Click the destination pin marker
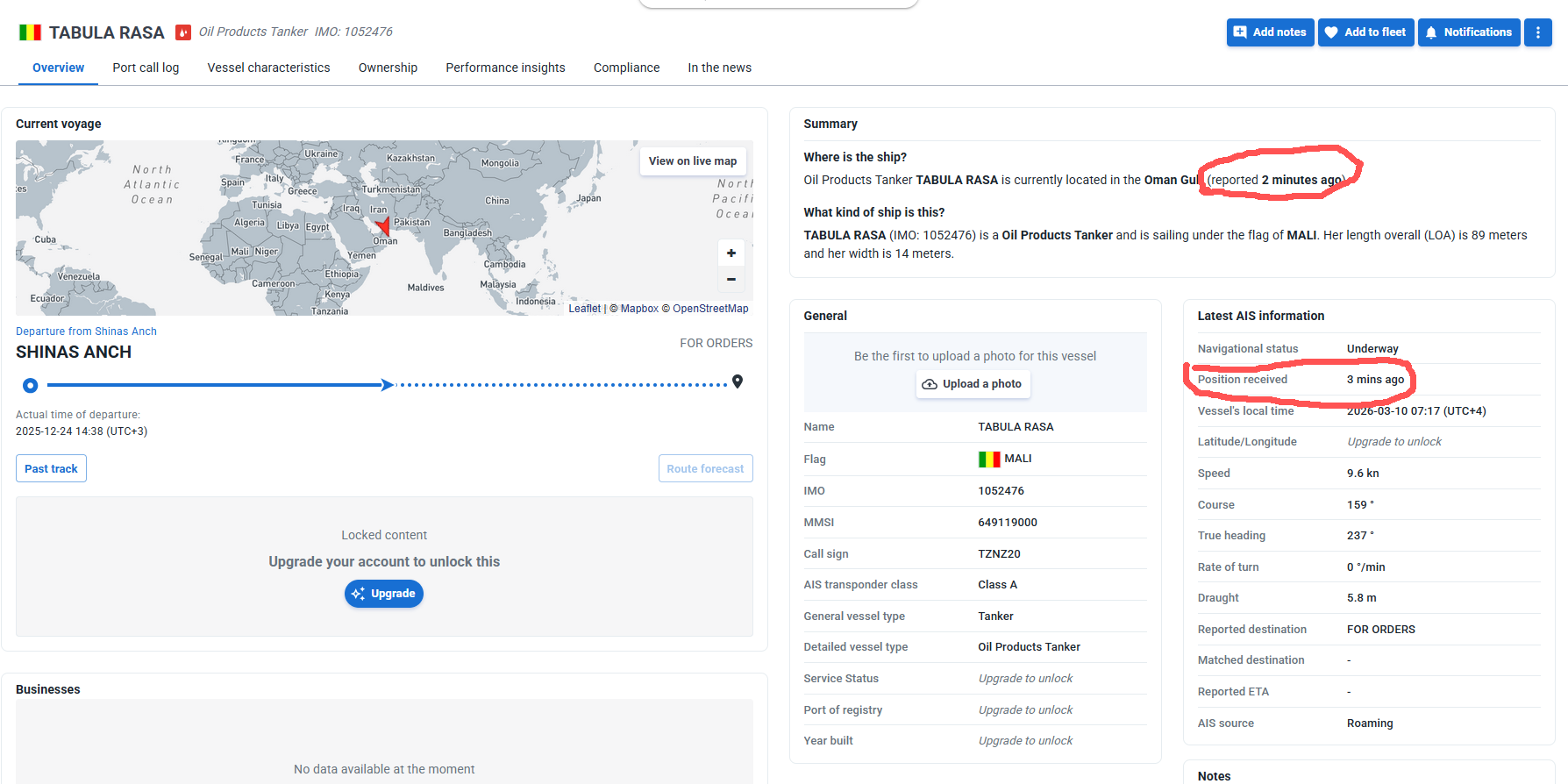Image resolution: width=1568 pixels, height=784 pixels. tap(738, 381)
